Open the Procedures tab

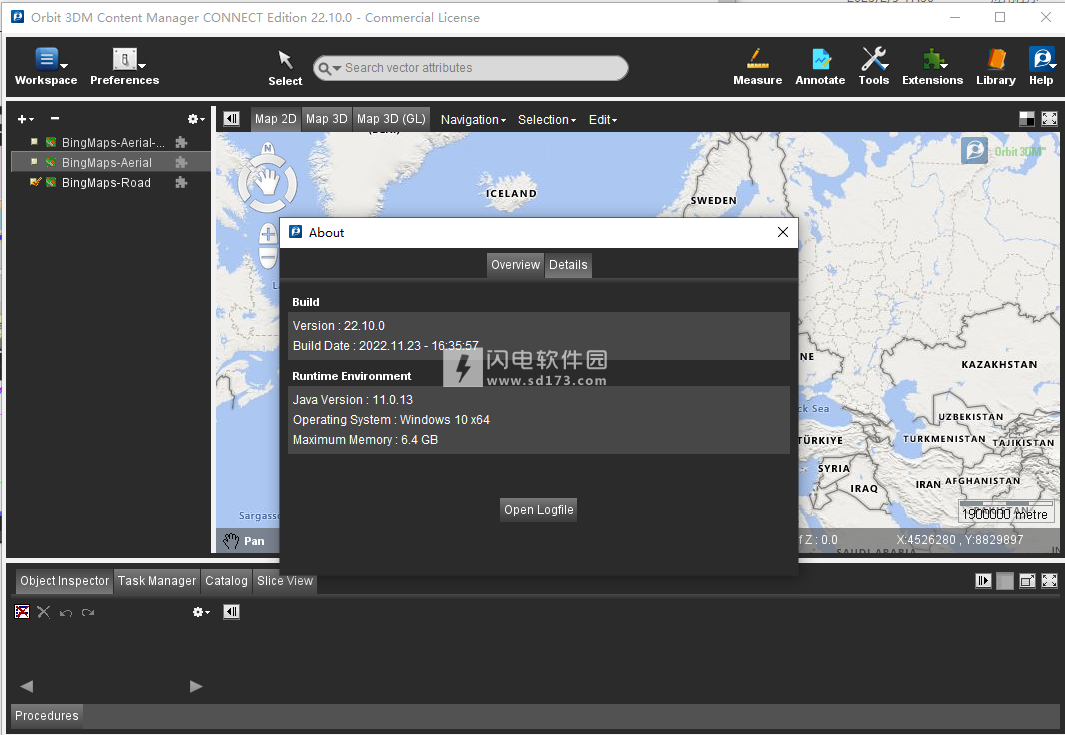pos(47,716)
